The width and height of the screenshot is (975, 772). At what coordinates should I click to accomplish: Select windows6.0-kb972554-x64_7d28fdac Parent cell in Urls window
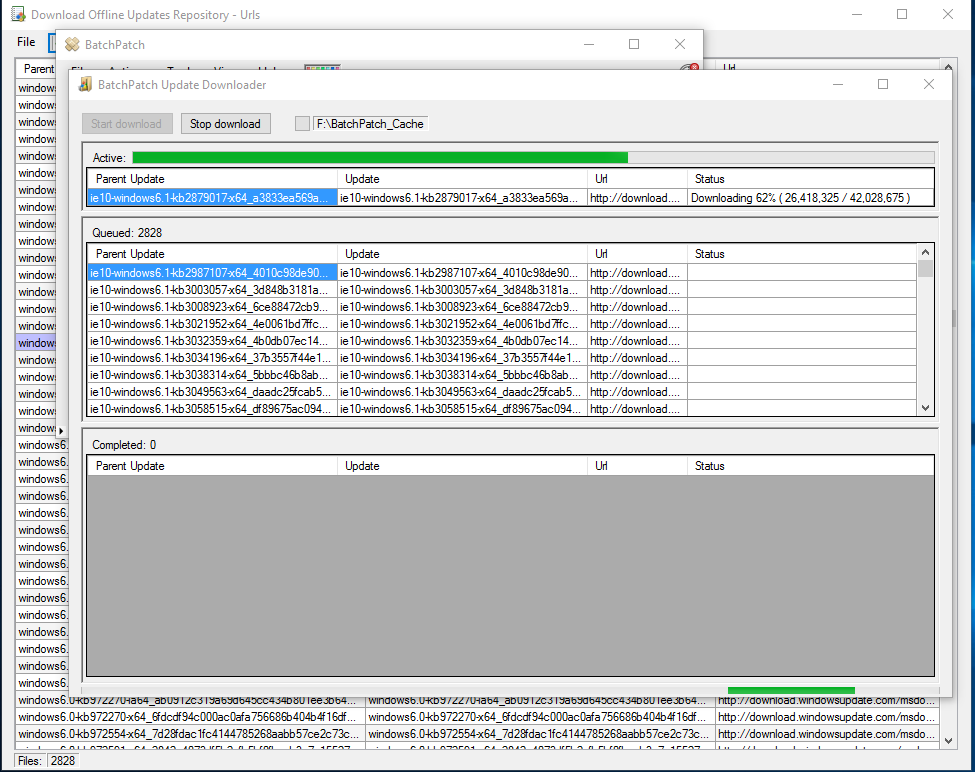[190, 734]
